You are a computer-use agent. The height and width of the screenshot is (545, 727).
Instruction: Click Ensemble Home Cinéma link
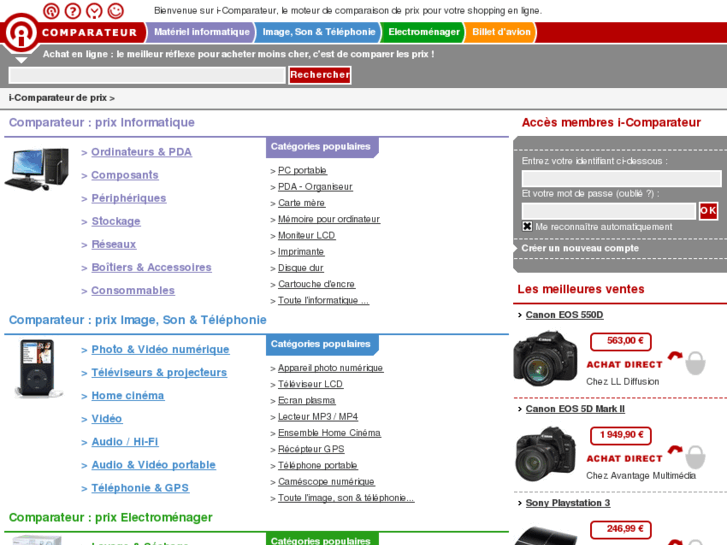pyautogui.click(x=329, y=433)
